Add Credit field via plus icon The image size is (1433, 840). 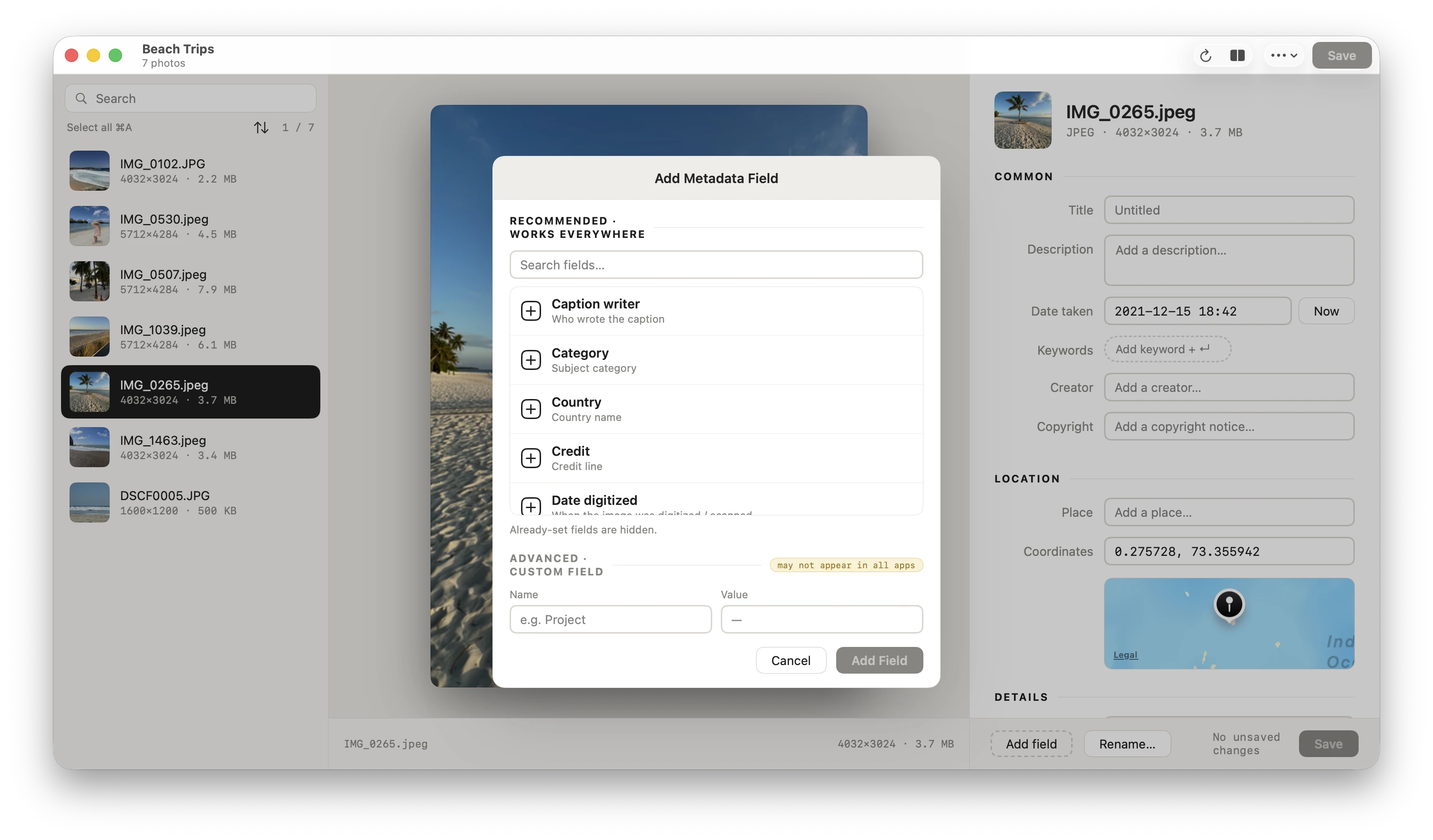[x=531, y=458]
